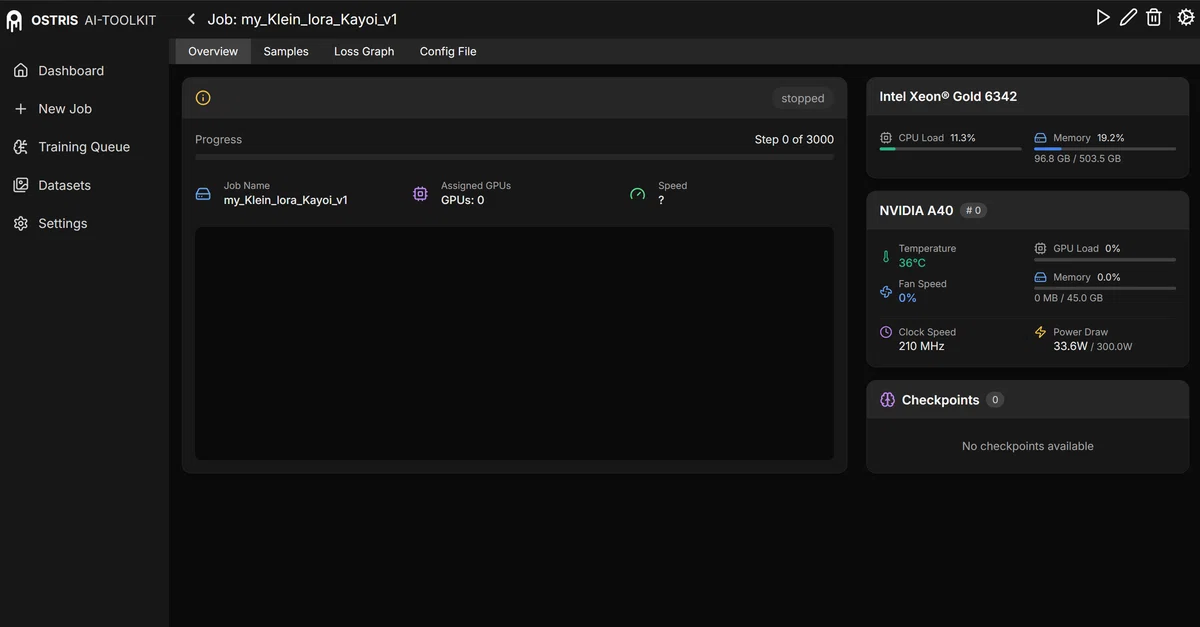Click the '33.6W / 300.0W' power value
This screenshot has width=1200, height=627.
pyautogui.click(x=1093, y=346)
